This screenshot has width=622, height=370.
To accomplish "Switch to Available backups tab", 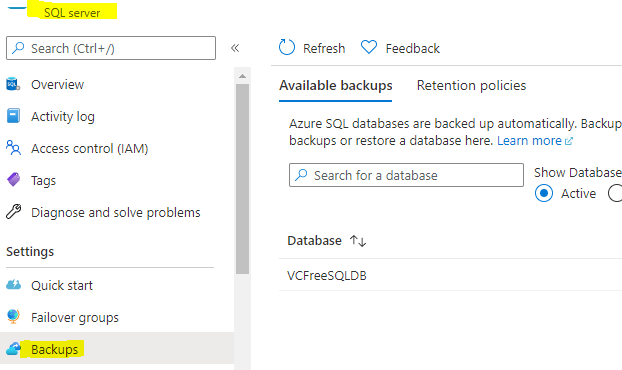I will point(336,85).
